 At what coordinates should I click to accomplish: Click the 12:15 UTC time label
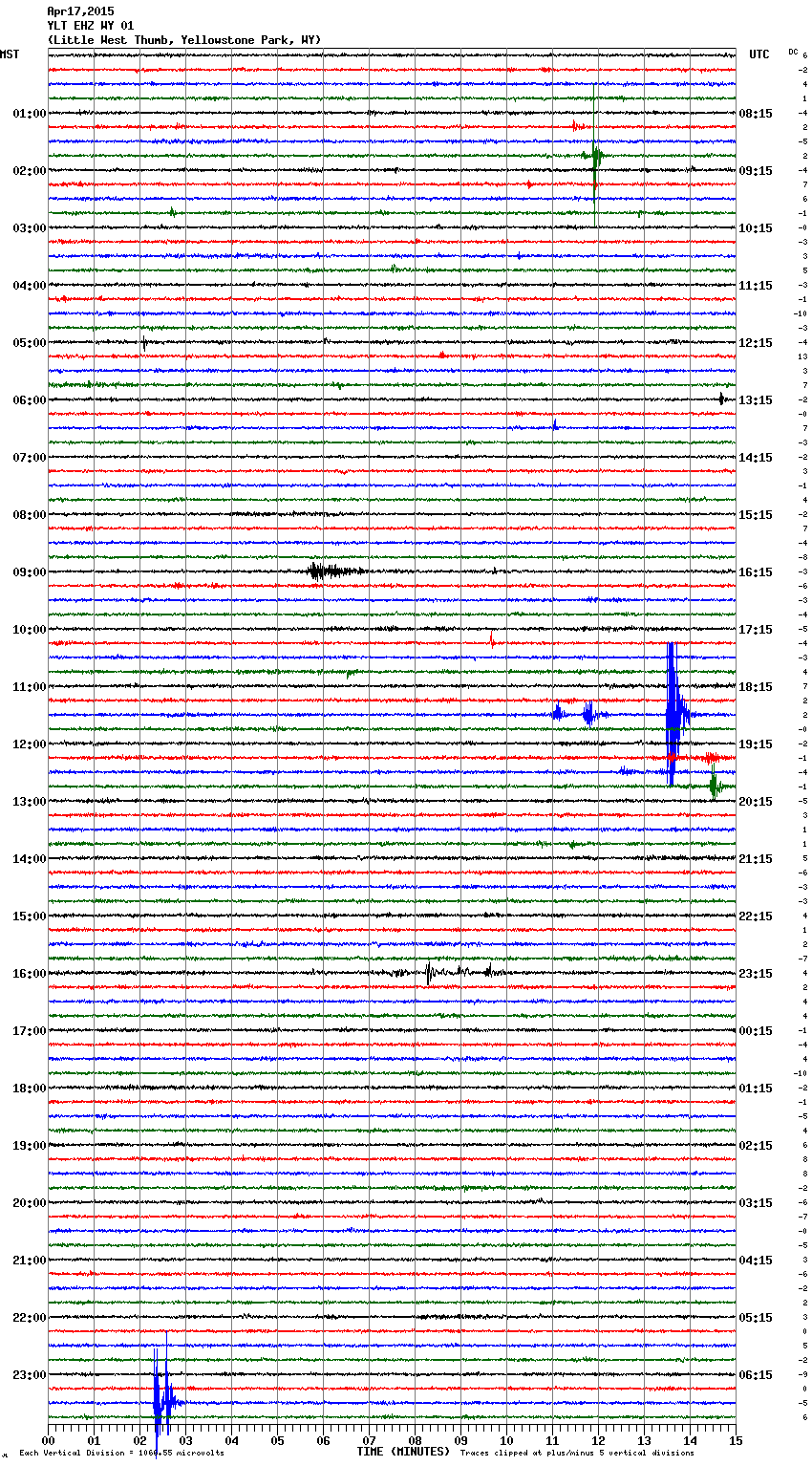756,343
